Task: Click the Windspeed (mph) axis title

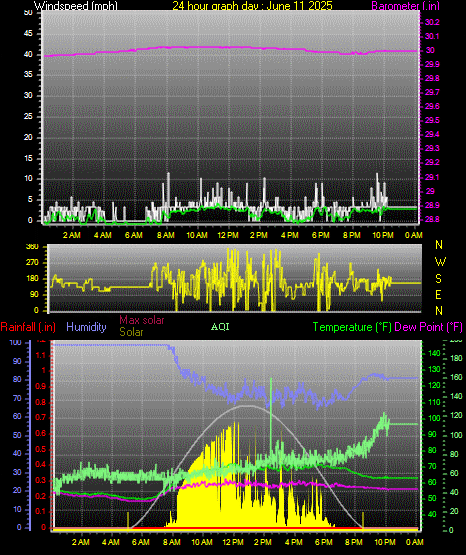Action: pos(76,6)
